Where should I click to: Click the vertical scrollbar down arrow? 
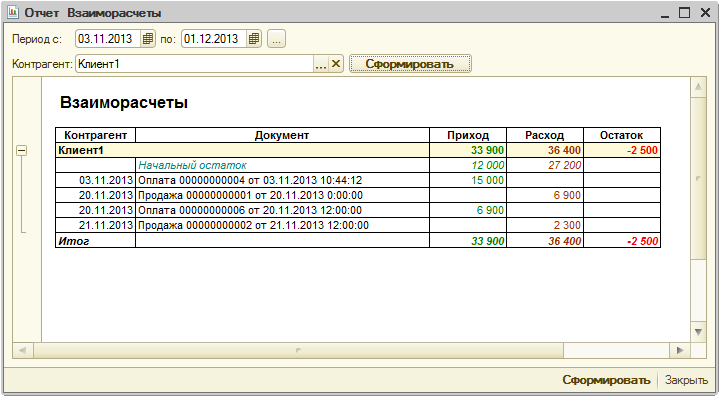tap(698, 331)
